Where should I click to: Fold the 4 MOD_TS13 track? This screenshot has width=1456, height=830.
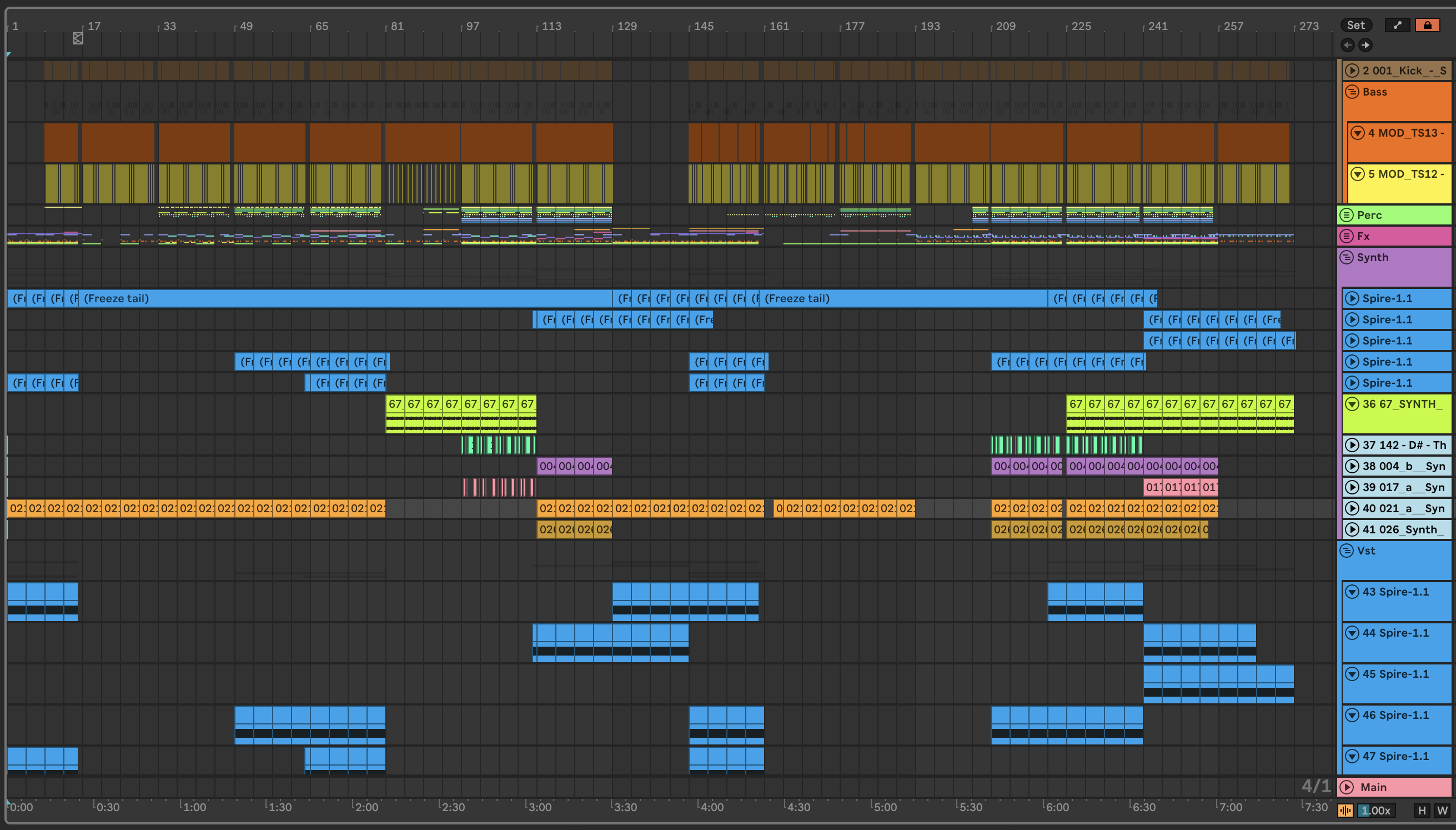pos(1358,133)
